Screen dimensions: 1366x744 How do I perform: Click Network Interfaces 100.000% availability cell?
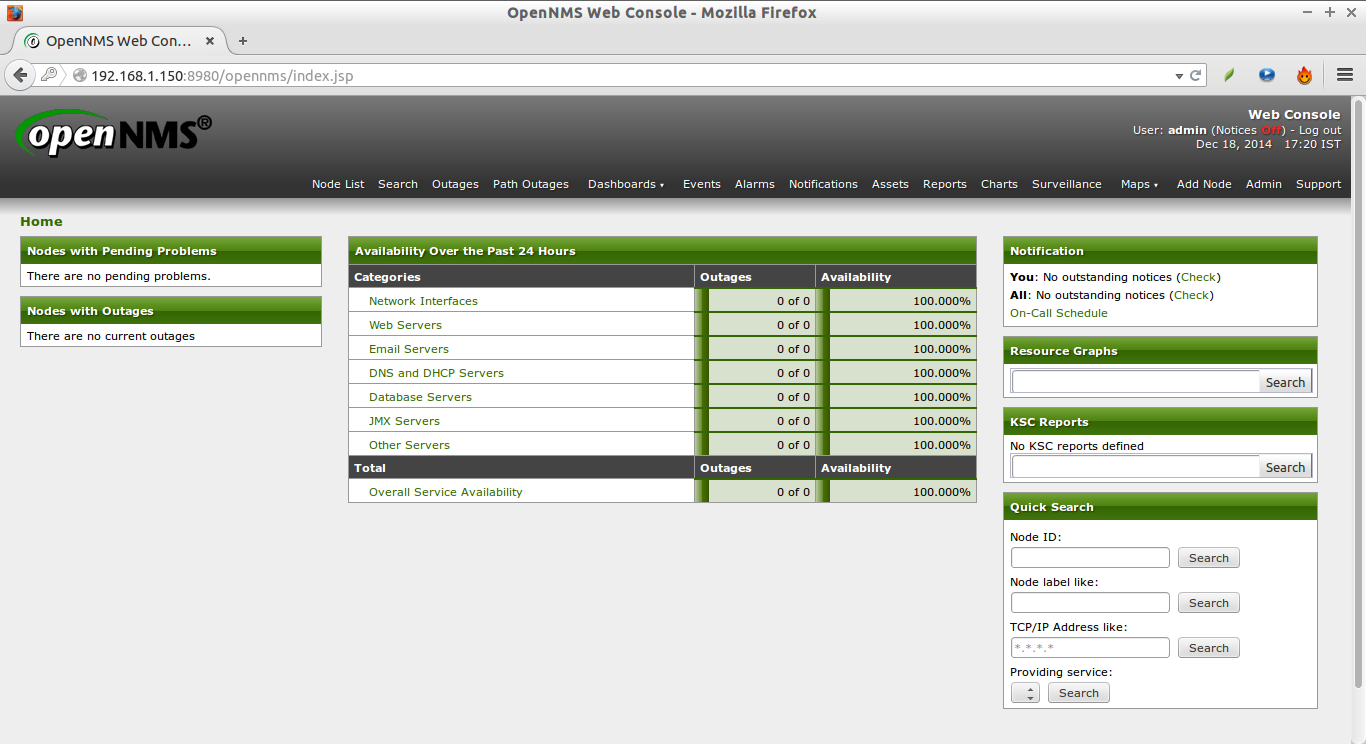896,301
